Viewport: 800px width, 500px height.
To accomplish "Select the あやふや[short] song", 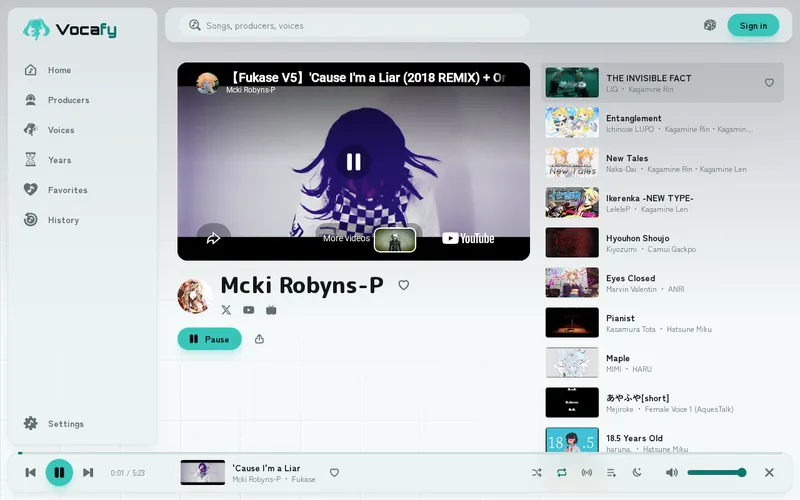I will click(x=662, y=403).
